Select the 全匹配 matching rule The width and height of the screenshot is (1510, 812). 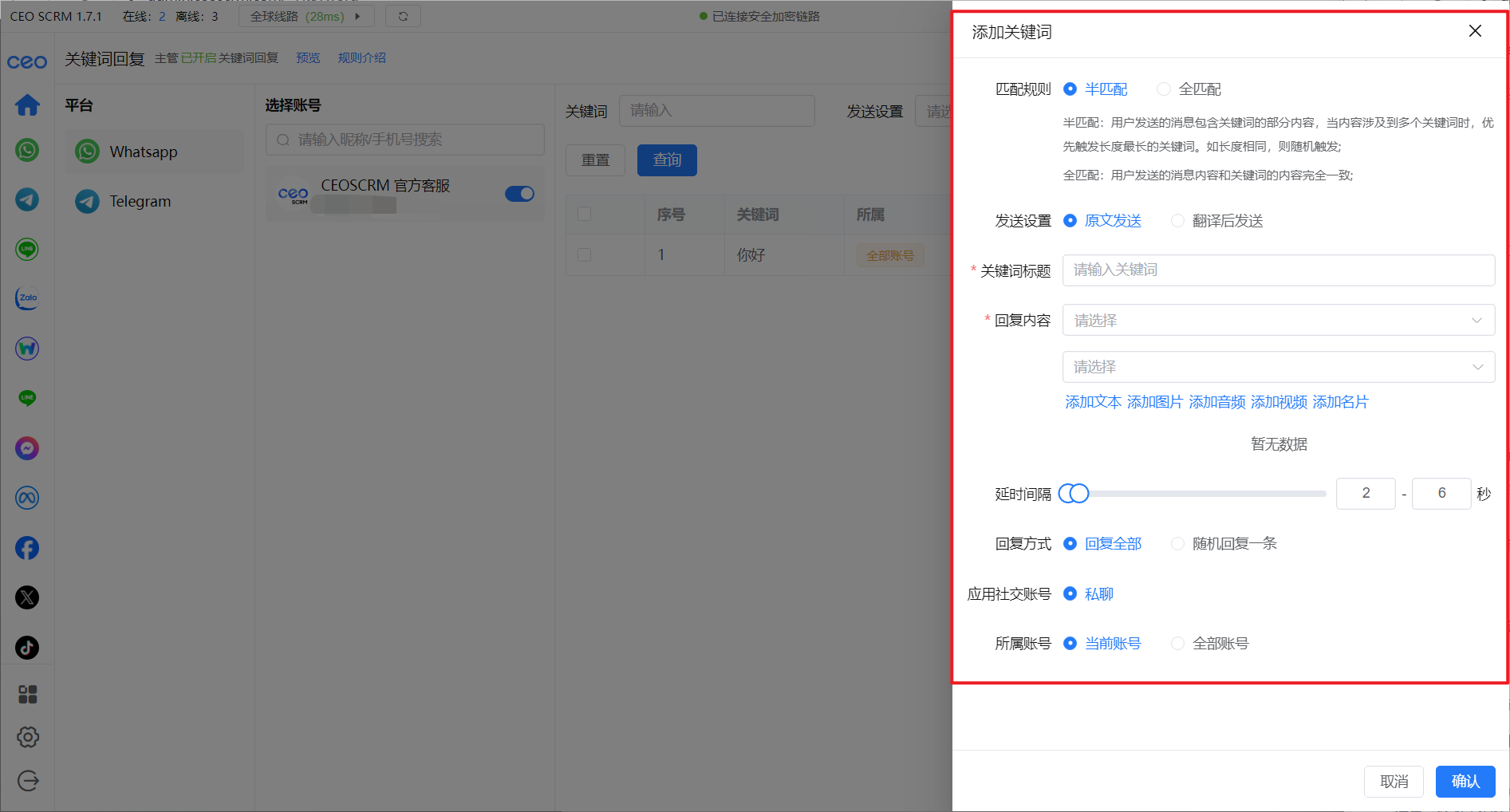(1189, 89)
